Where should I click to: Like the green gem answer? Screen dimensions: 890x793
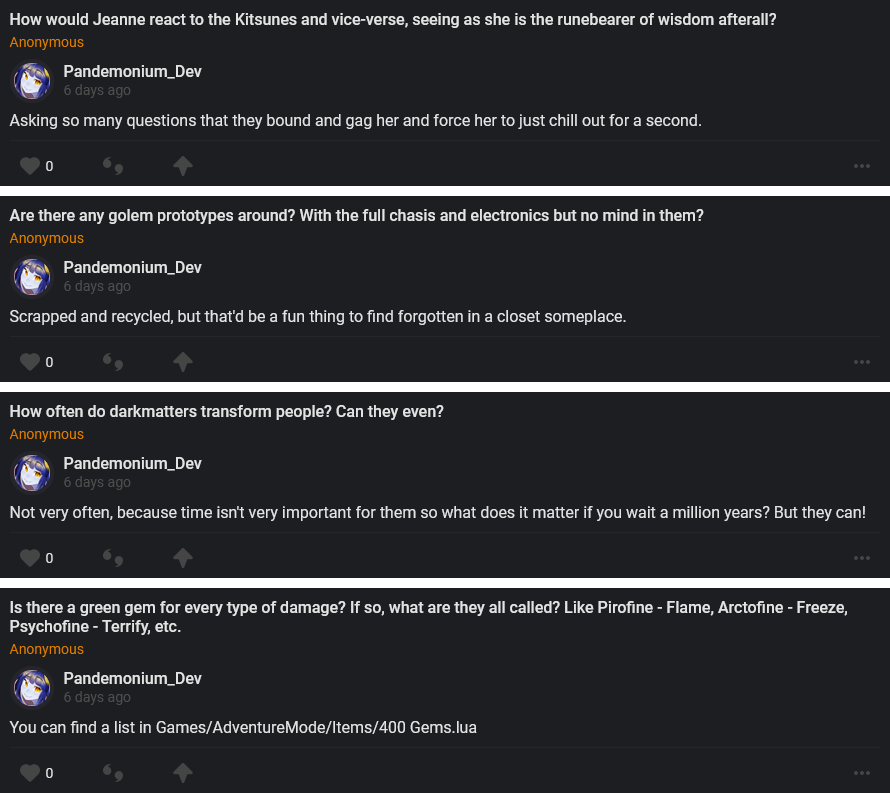30,773
